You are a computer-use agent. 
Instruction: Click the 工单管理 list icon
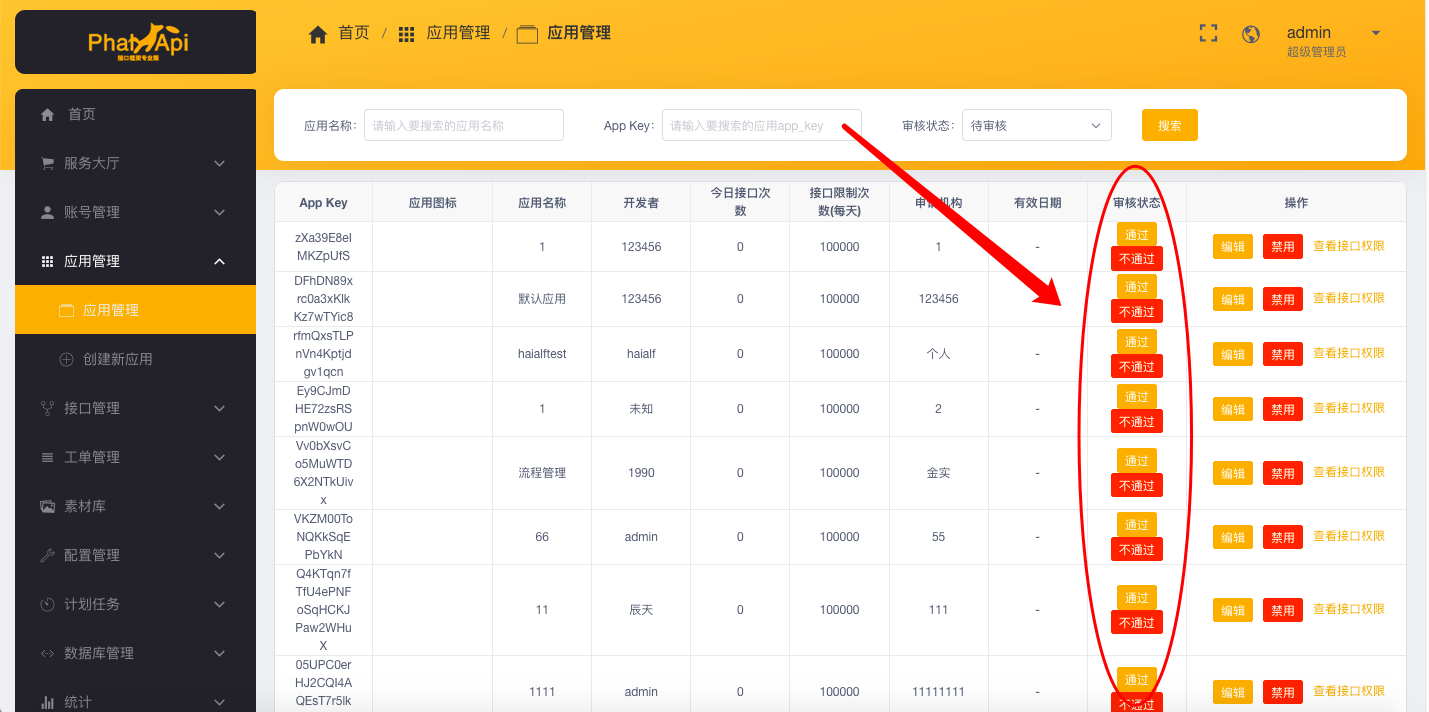(x=47, y=457)
